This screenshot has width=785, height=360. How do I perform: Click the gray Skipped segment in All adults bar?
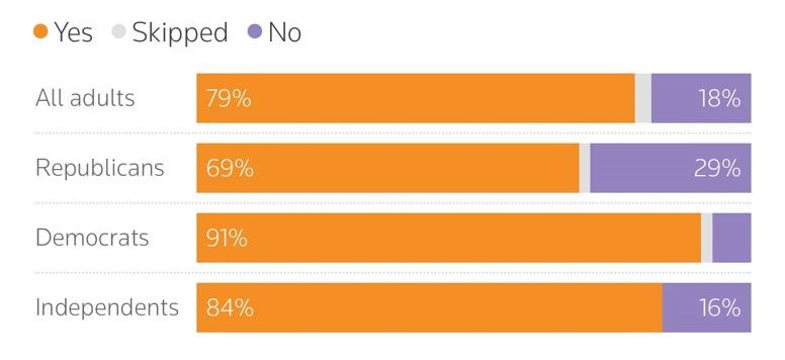pos(643,98)
